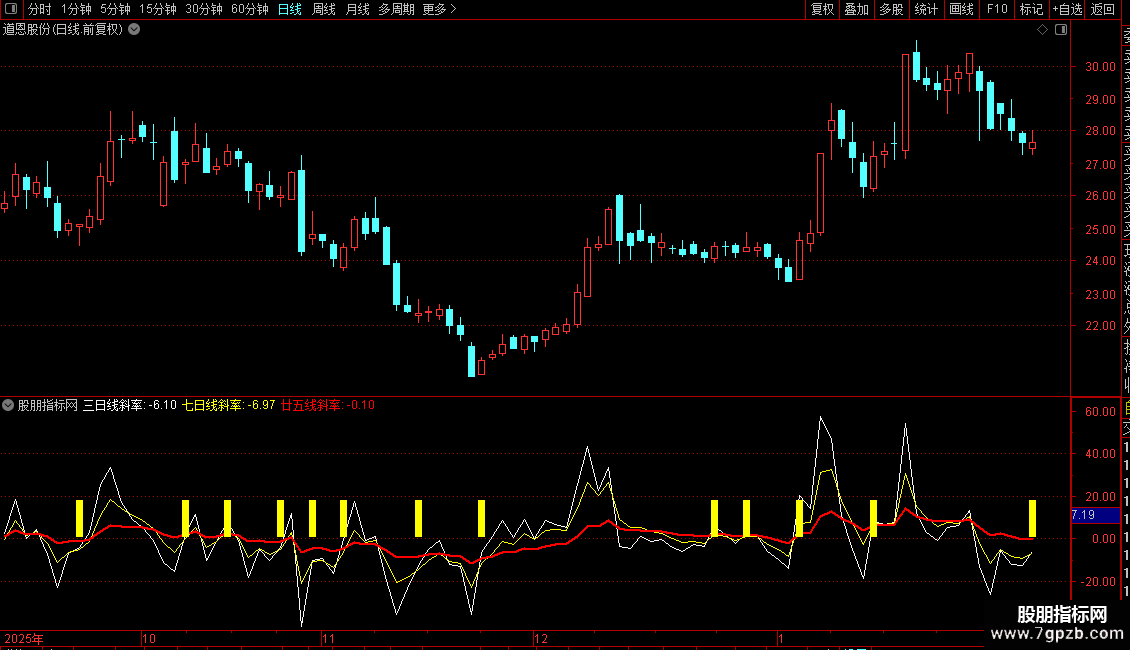Open 多周期 multi-period view

tap(396, 9)
